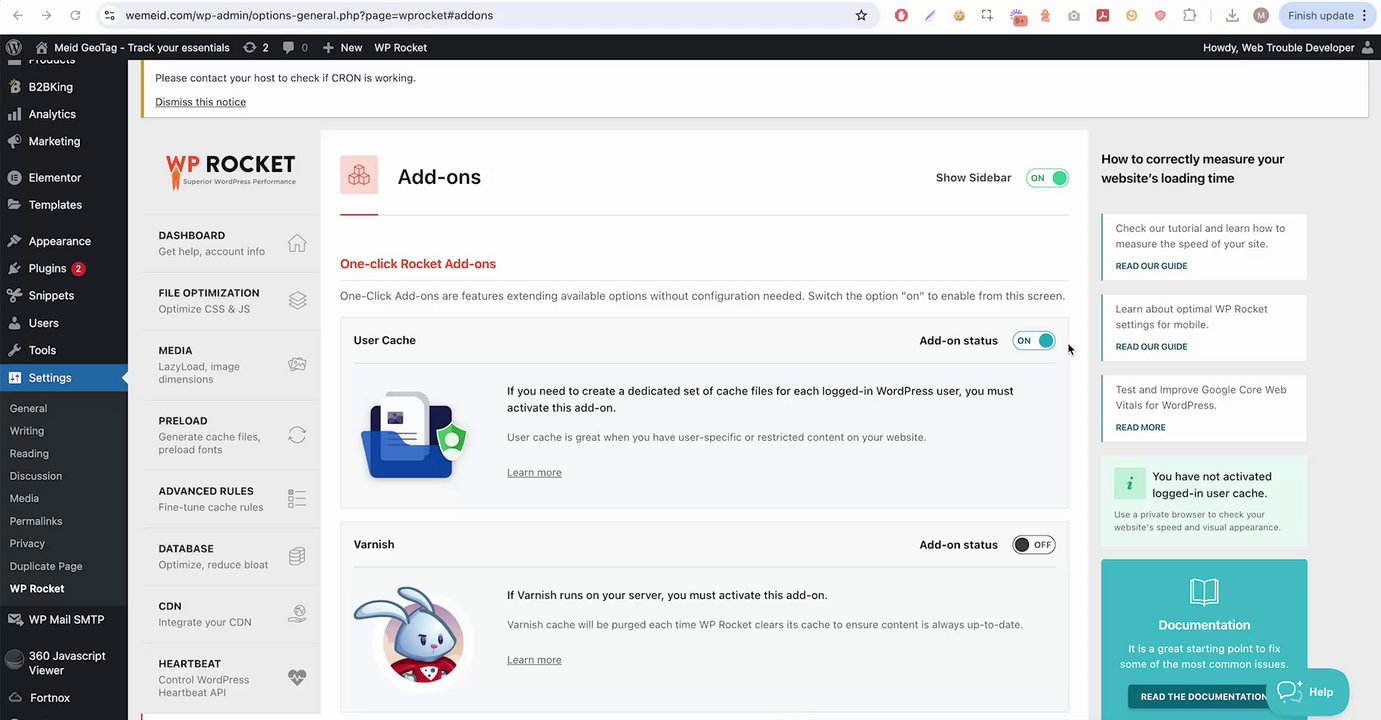Switch to the Database tab
Viewport: 1381px width, 720px height.
coord(231,556)
